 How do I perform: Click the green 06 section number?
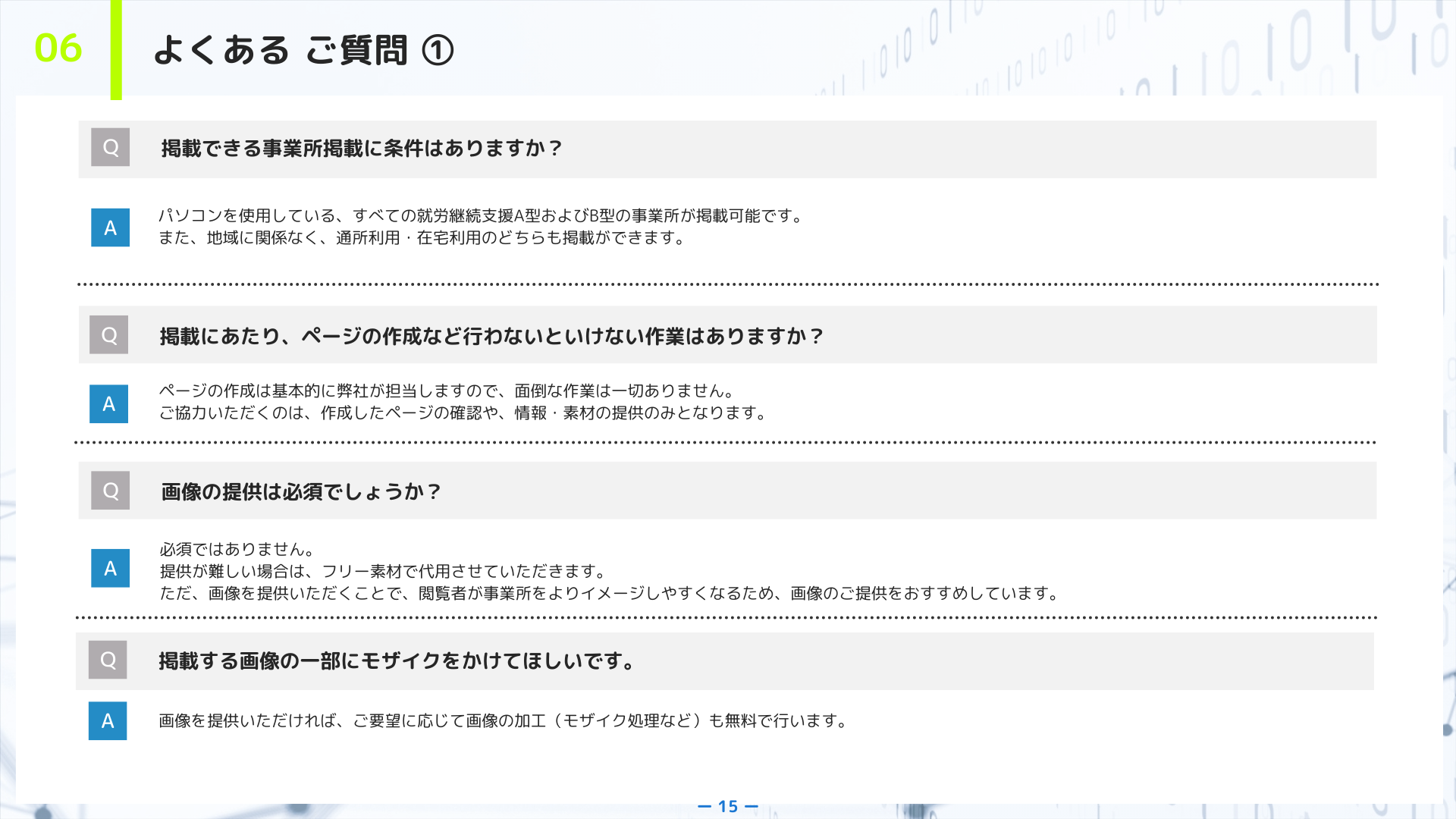[58, 49]
